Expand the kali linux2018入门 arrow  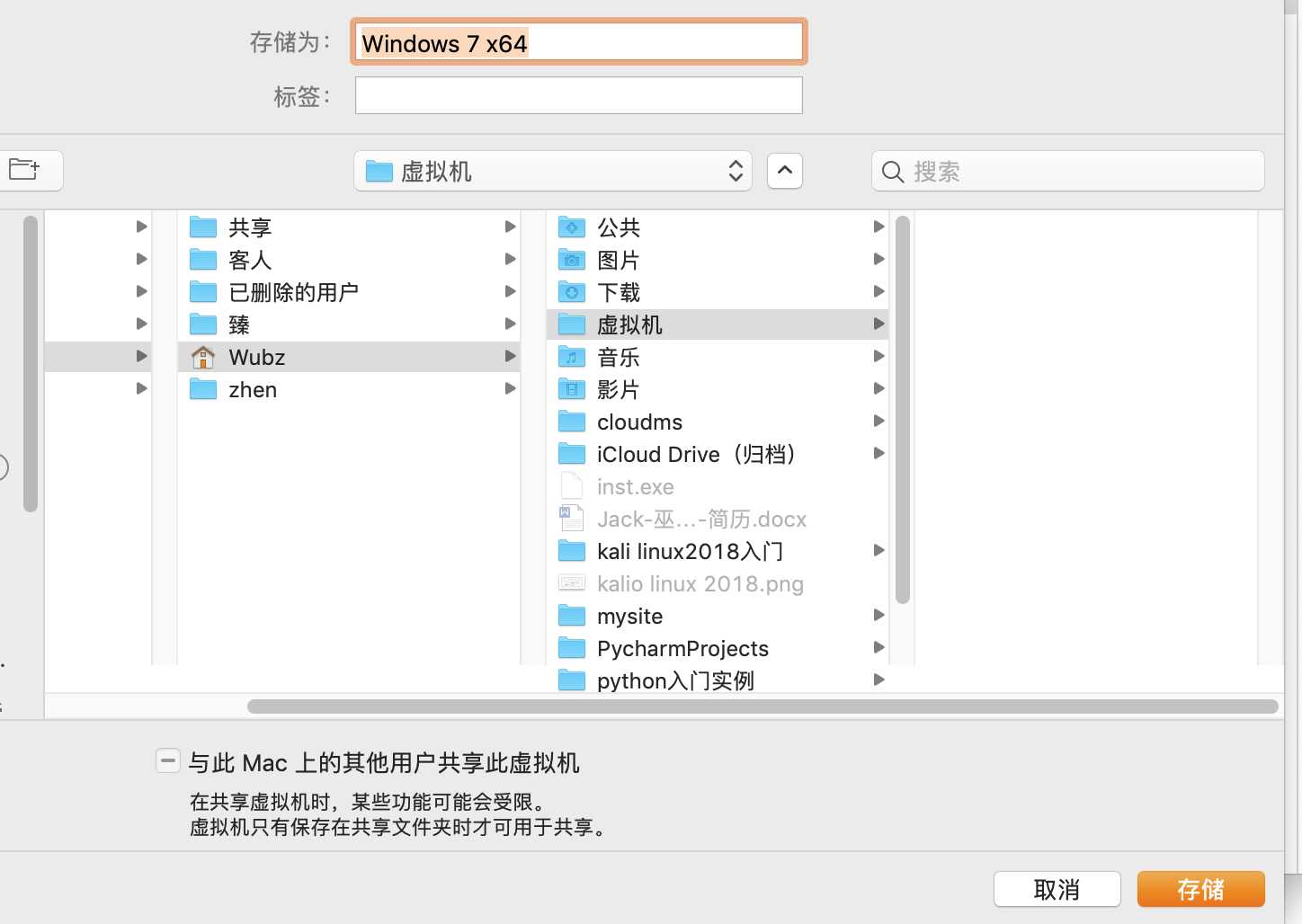pyautogui.click(x=878, y=550)
